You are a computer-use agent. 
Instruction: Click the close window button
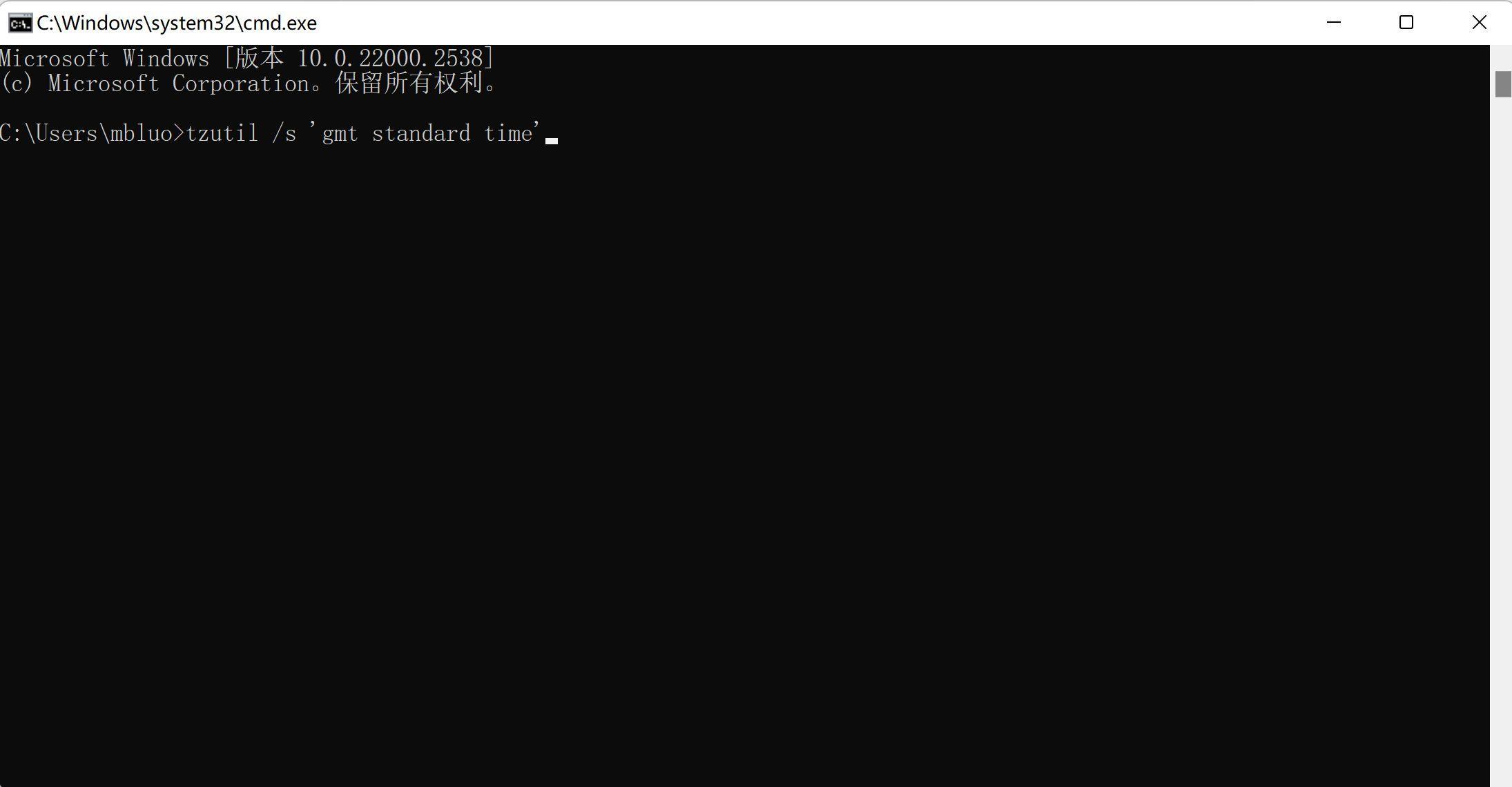[1482, 21]
